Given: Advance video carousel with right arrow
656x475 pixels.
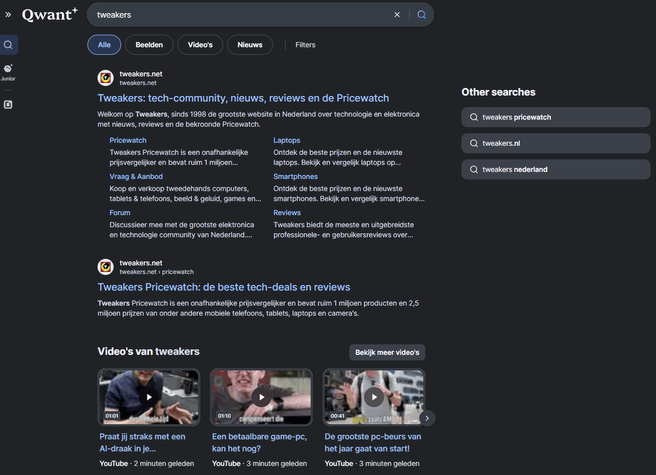Looking at the screenshot, I should [x=427, y=418].
